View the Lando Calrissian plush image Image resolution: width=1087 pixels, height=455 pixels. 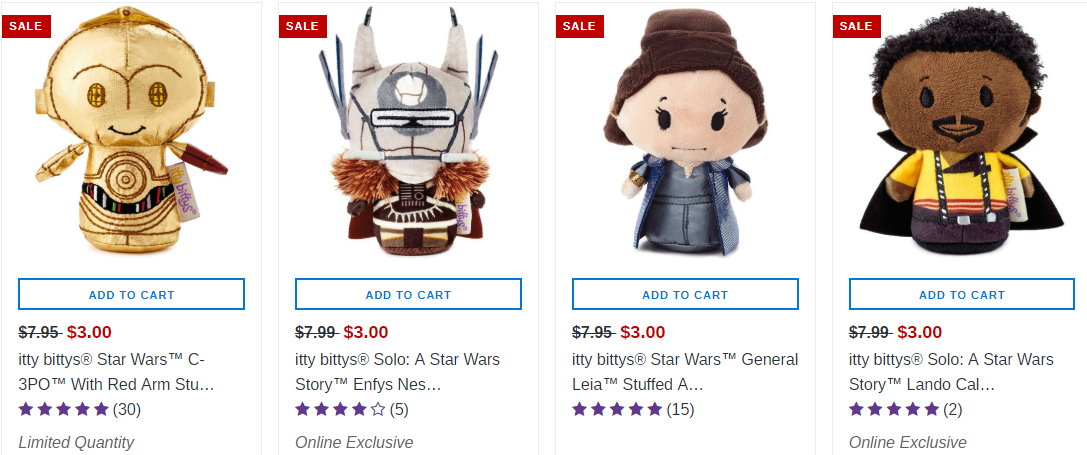click(962, 140)
